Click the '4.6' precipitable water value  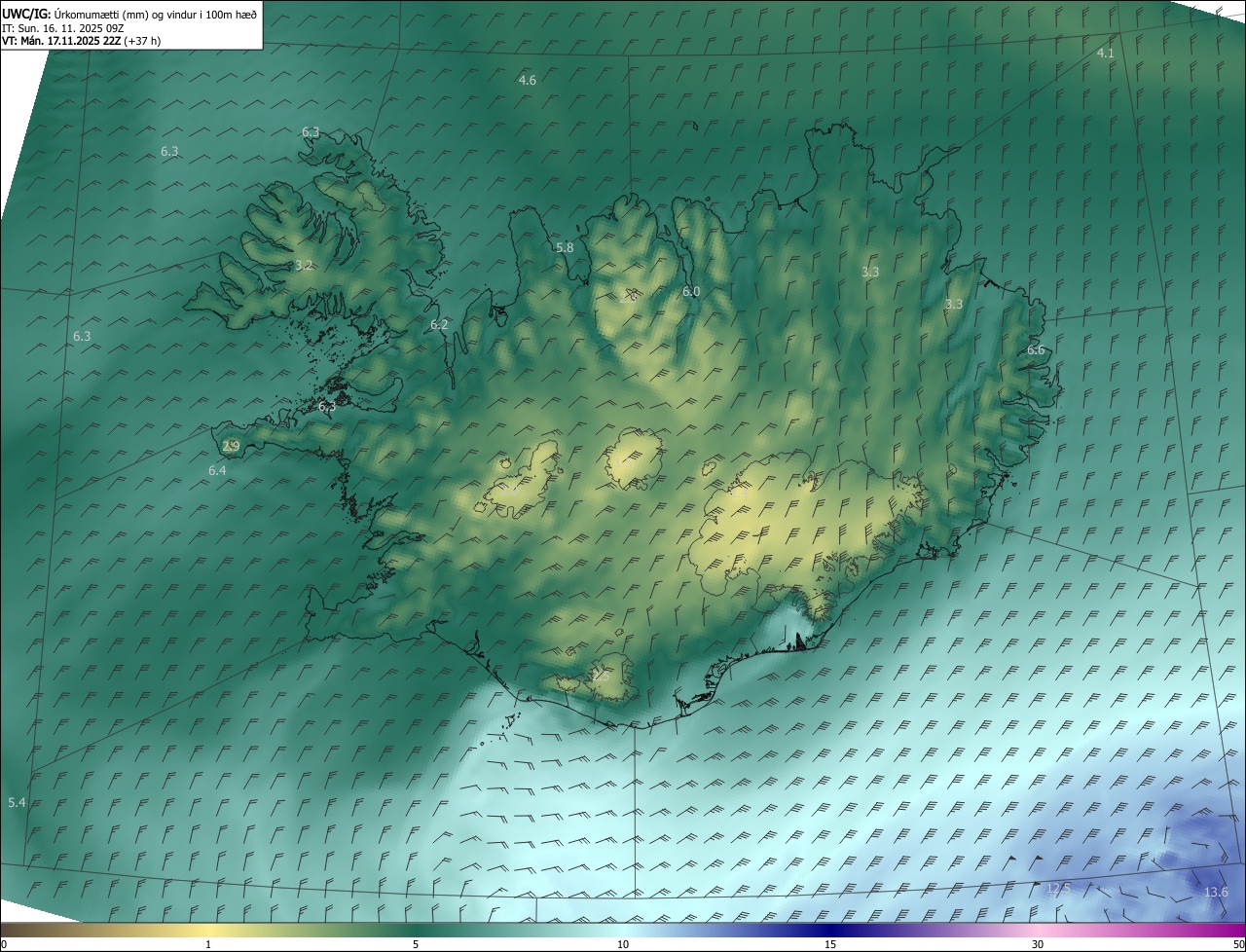528,80
